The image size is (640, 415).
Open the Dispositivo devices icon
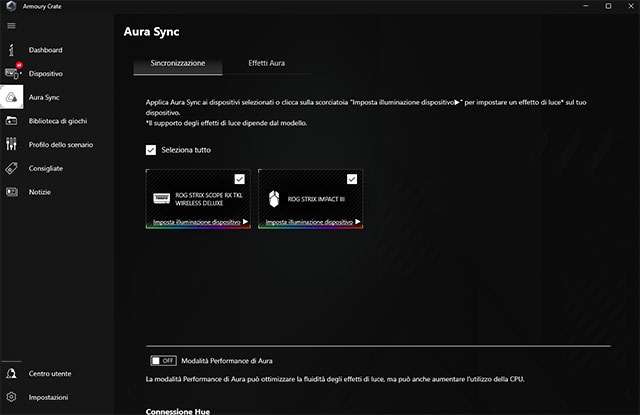[12, 73]
